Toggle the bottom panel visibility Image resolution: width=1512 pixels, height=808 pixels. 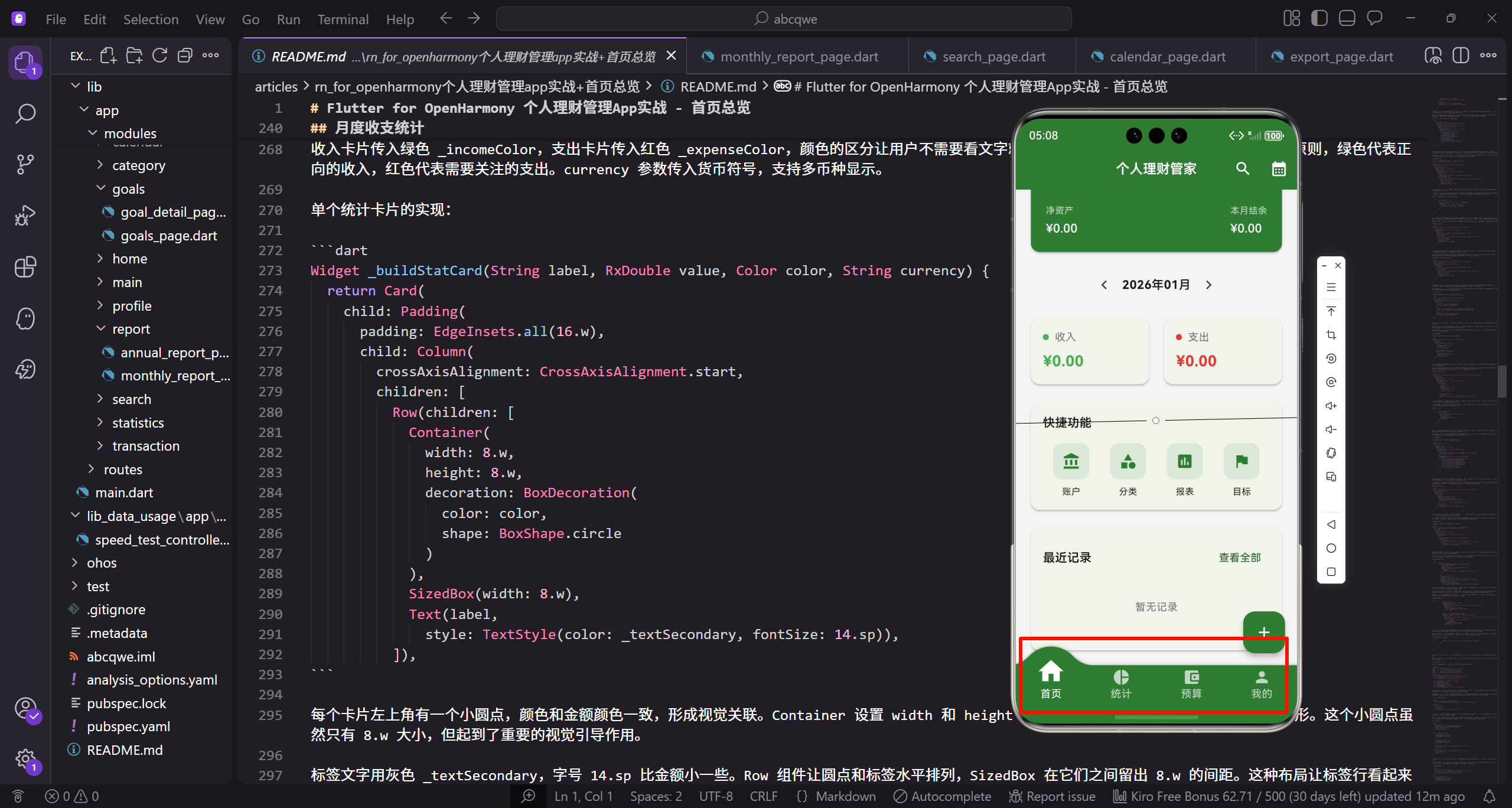click(1347, 18)
